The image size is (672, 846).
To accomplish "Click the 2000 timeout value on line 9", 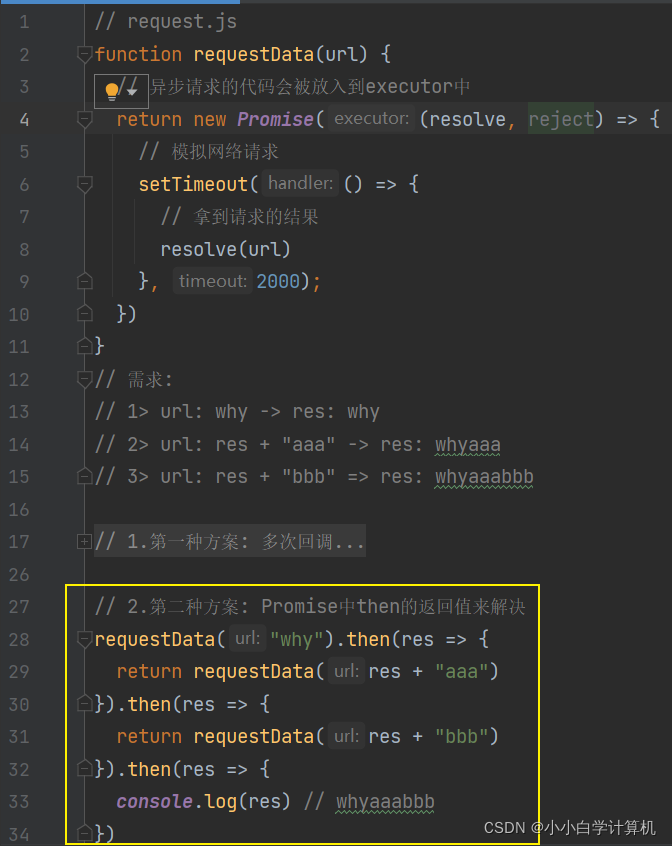I will point(278,281).
